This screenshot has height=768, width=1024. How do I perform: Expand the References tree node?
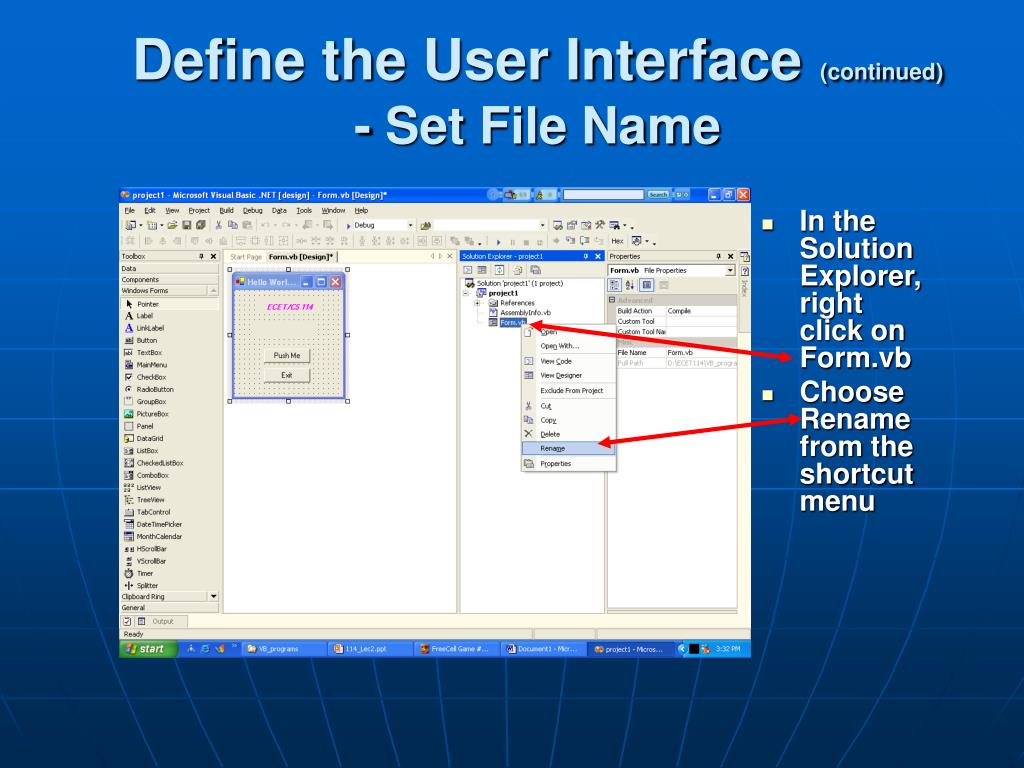tap(477, 303)
